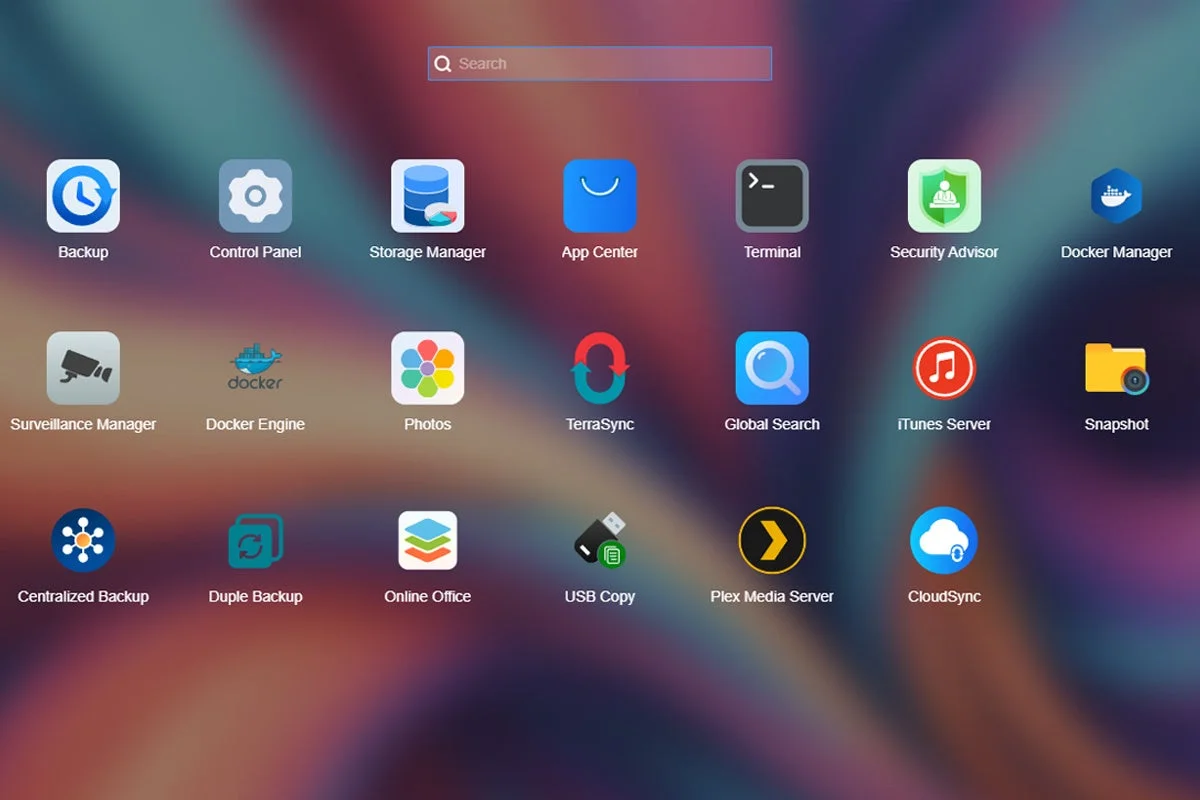Viewport: 1200px width, 800px height.
Task: Launch Docker Manager
Action: (1115, 195)
